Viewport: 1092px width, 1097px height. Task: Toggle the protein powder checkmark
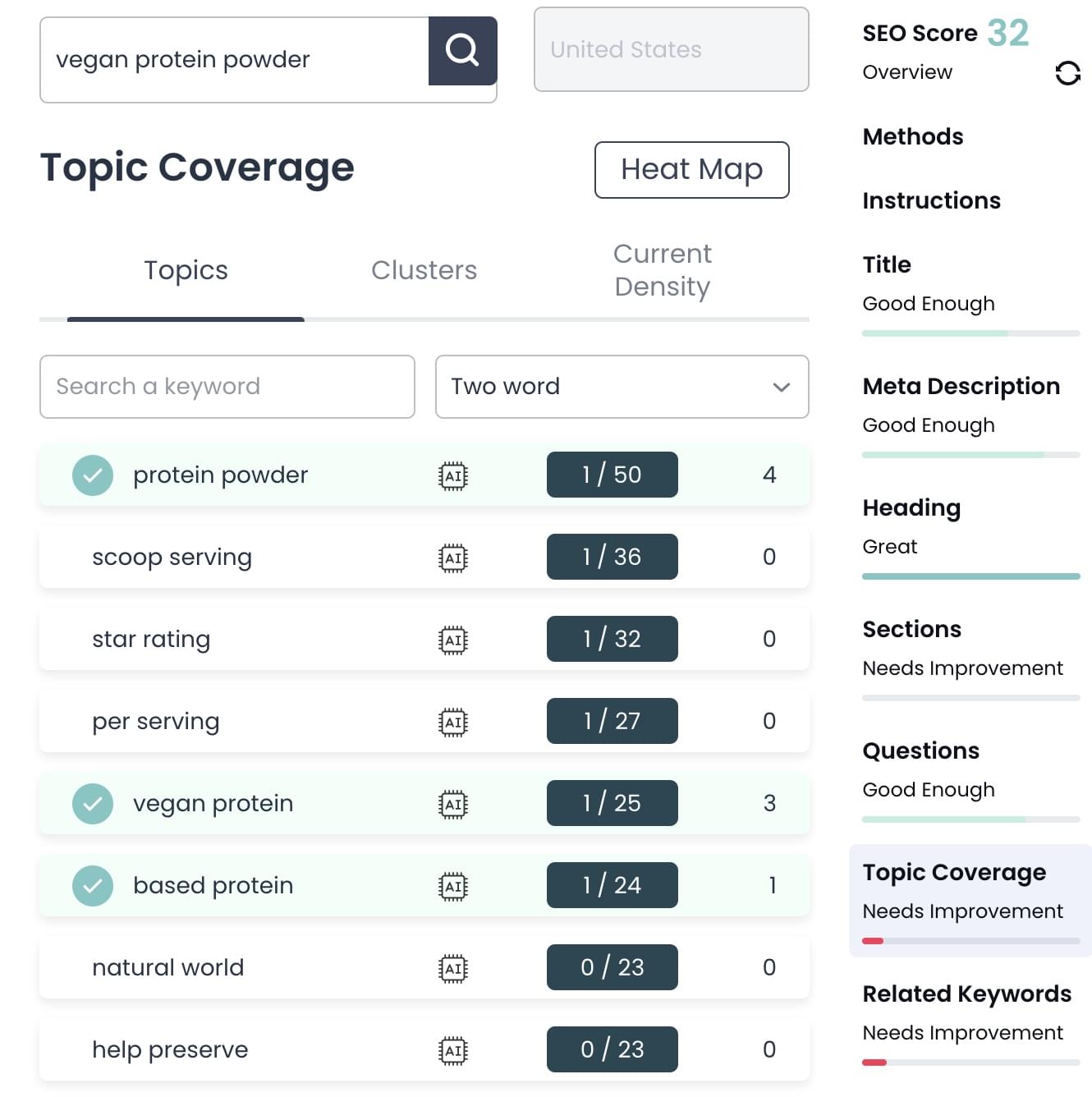click(93, 475)
